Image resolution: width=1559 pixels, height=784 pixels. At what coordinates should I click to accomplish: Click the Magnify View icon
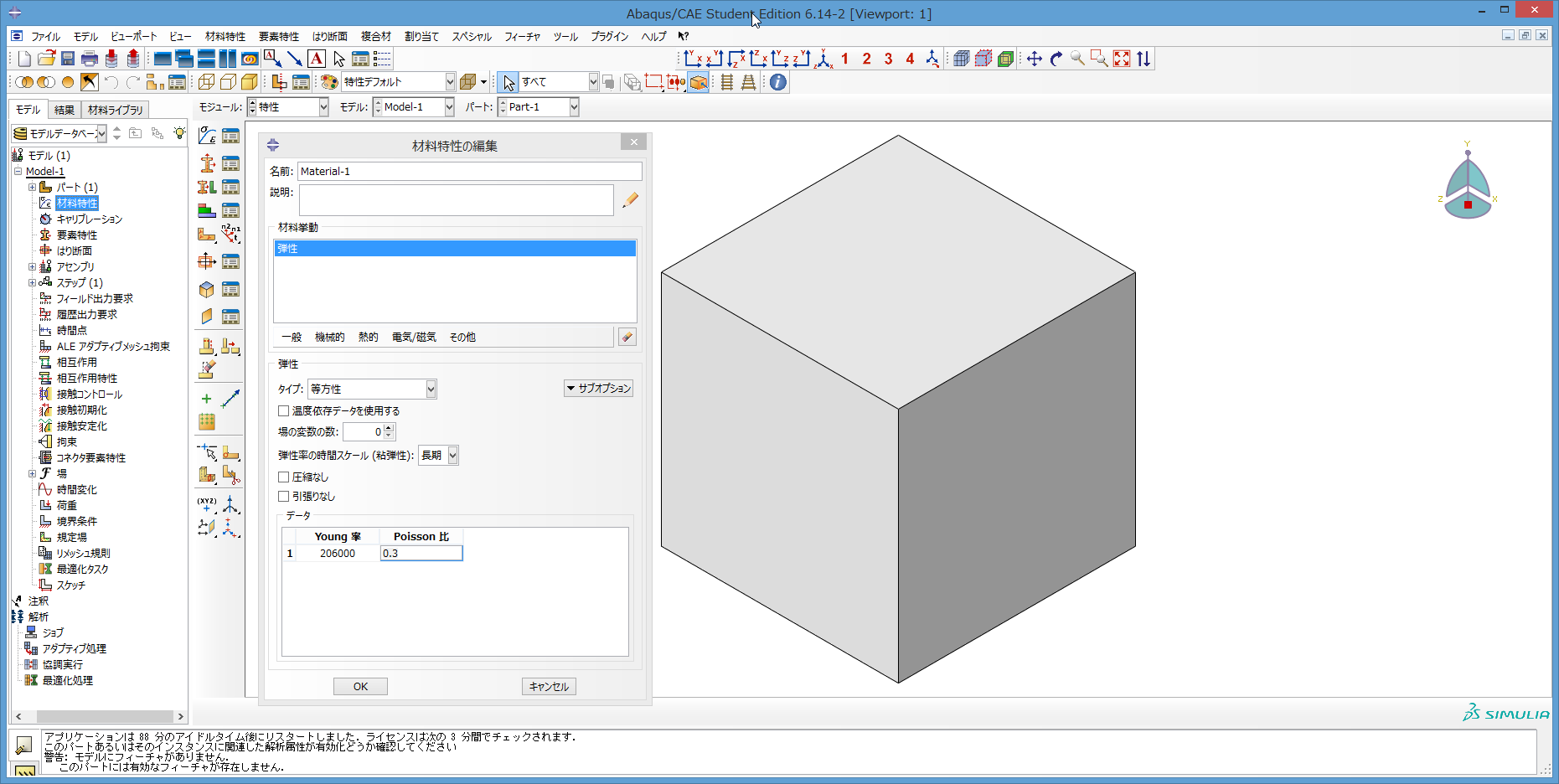click(1077, 59)
